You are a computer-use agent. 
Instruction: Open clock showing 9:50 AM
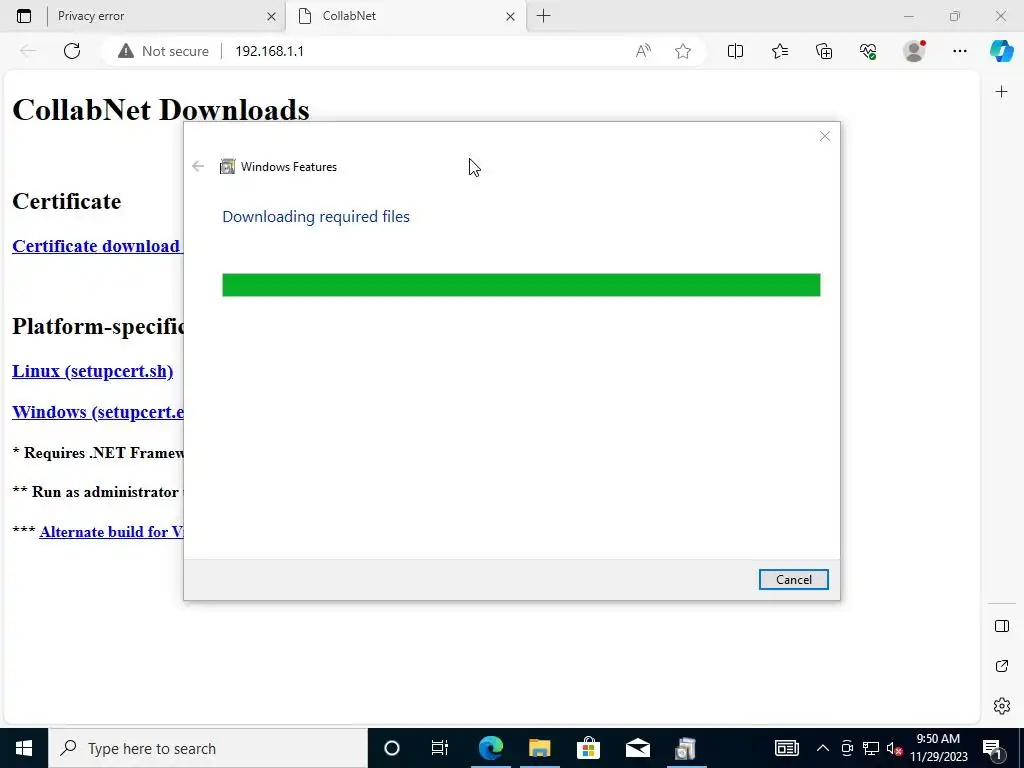click(938, 748)
